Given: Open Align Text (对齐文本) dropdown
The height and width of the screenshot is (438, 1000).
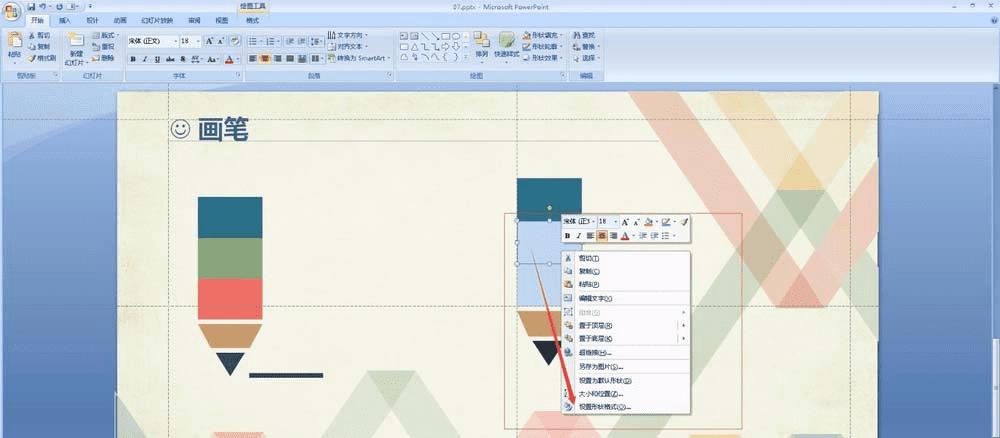Looking at the screenshot, I should pos(348,47).
